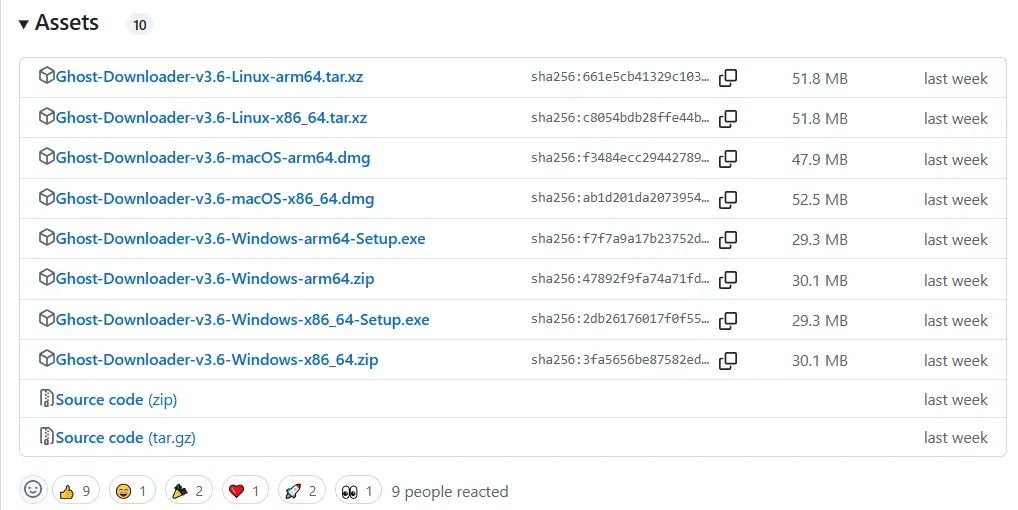Viewport: 1018px width, 510px height.
Task: Copy SHA256 hash for Linux-x86_64 tarball
Action: point(728,118)
